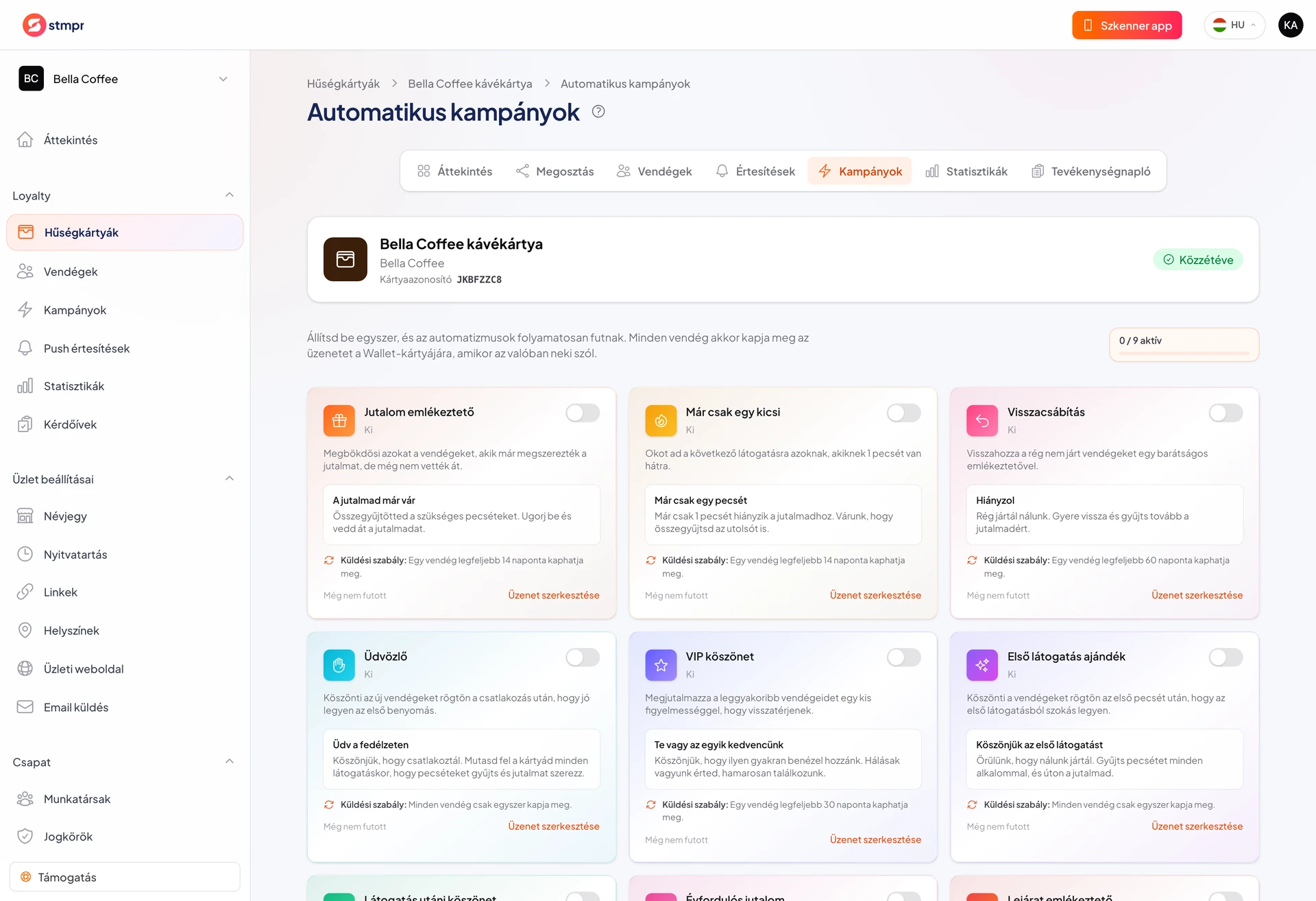Click the Helyszínek map pin icon
This screenshot has height=901, width=1316.
pos(25,630)
